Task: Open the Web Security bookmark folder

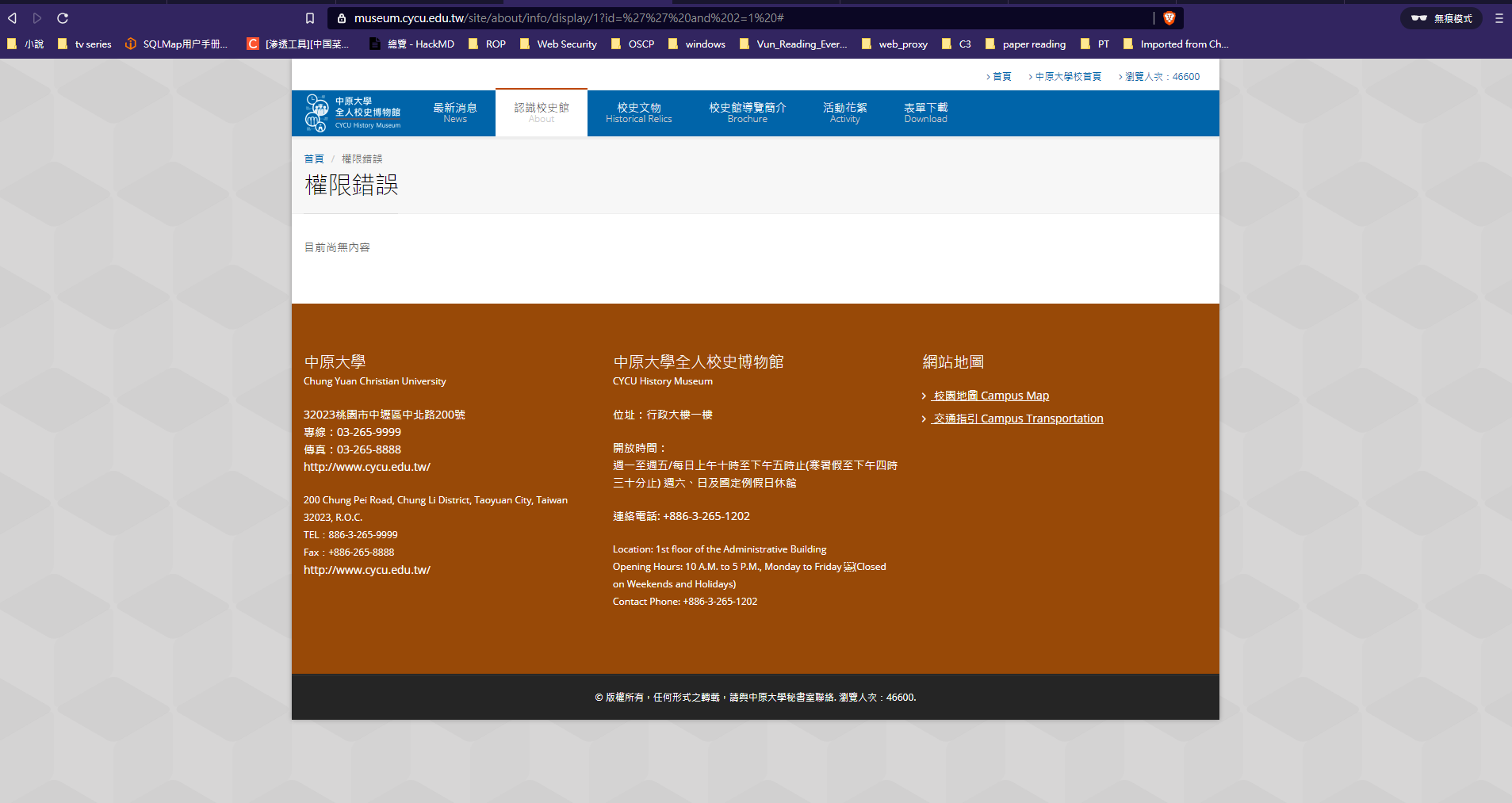Action: point(558,44)
